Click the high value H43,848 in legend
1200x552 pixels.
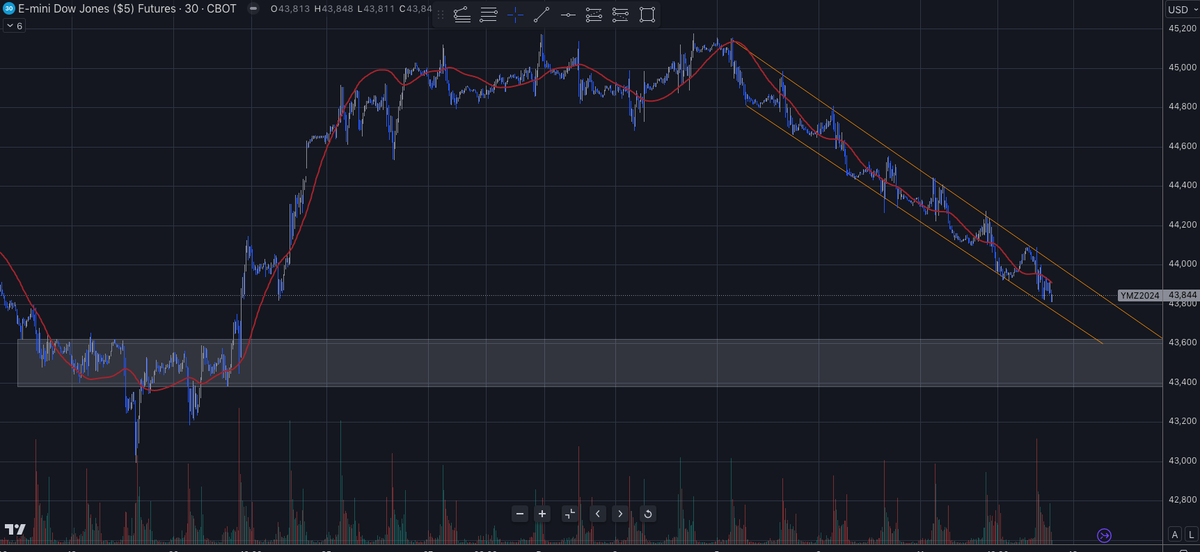[334, 10]
